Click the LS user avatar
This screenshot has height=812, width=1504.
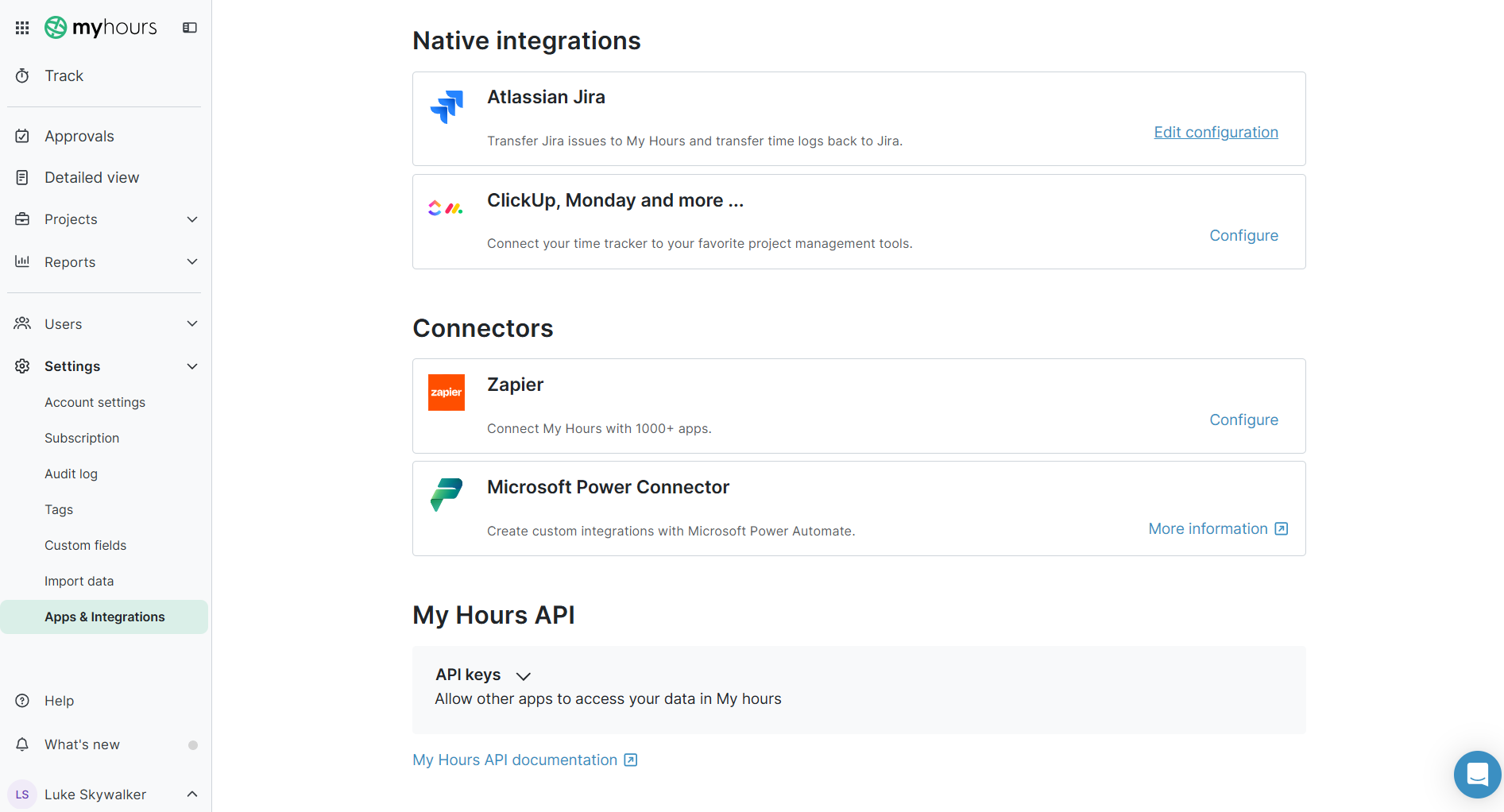point(22,795)
